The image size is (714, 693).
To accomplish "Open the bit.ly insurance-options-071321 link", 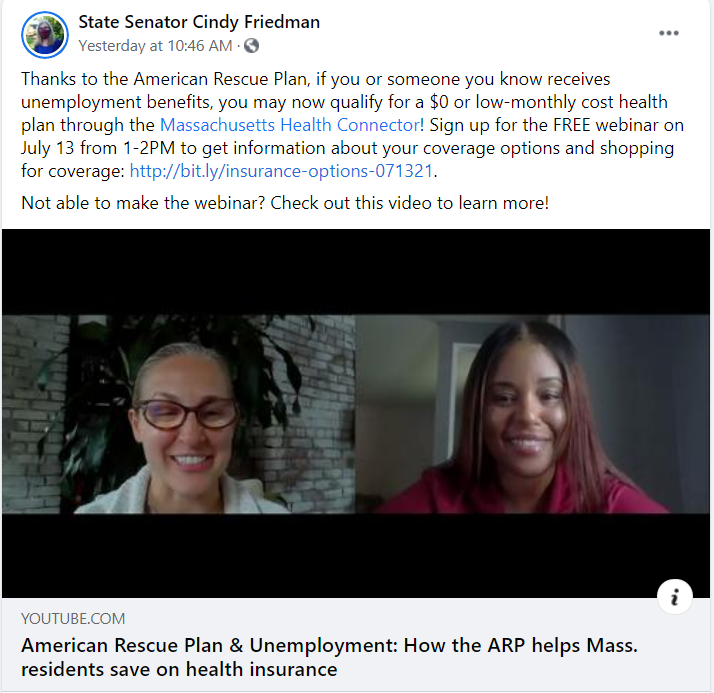I will pos(281,171).
